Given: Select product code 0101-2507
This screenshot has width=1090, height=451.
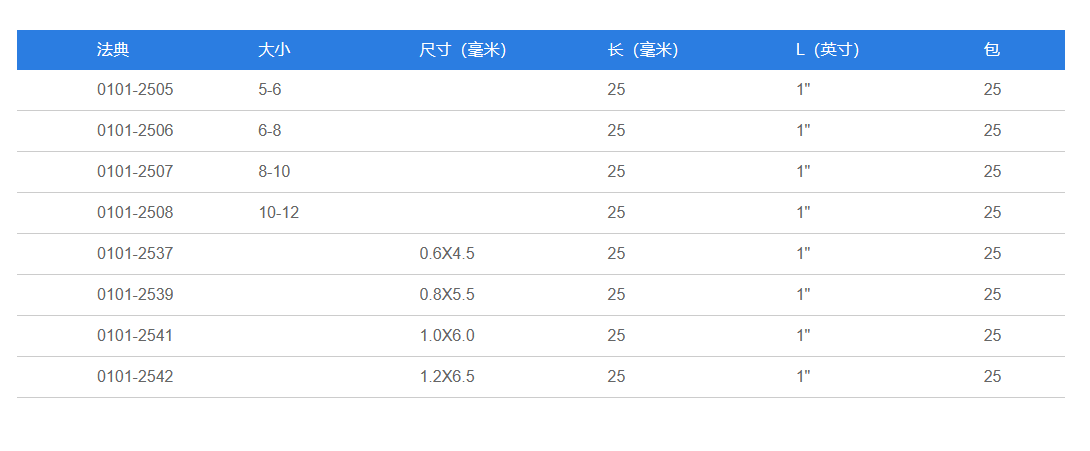Looking at the screenshot, I should point(135,172).
